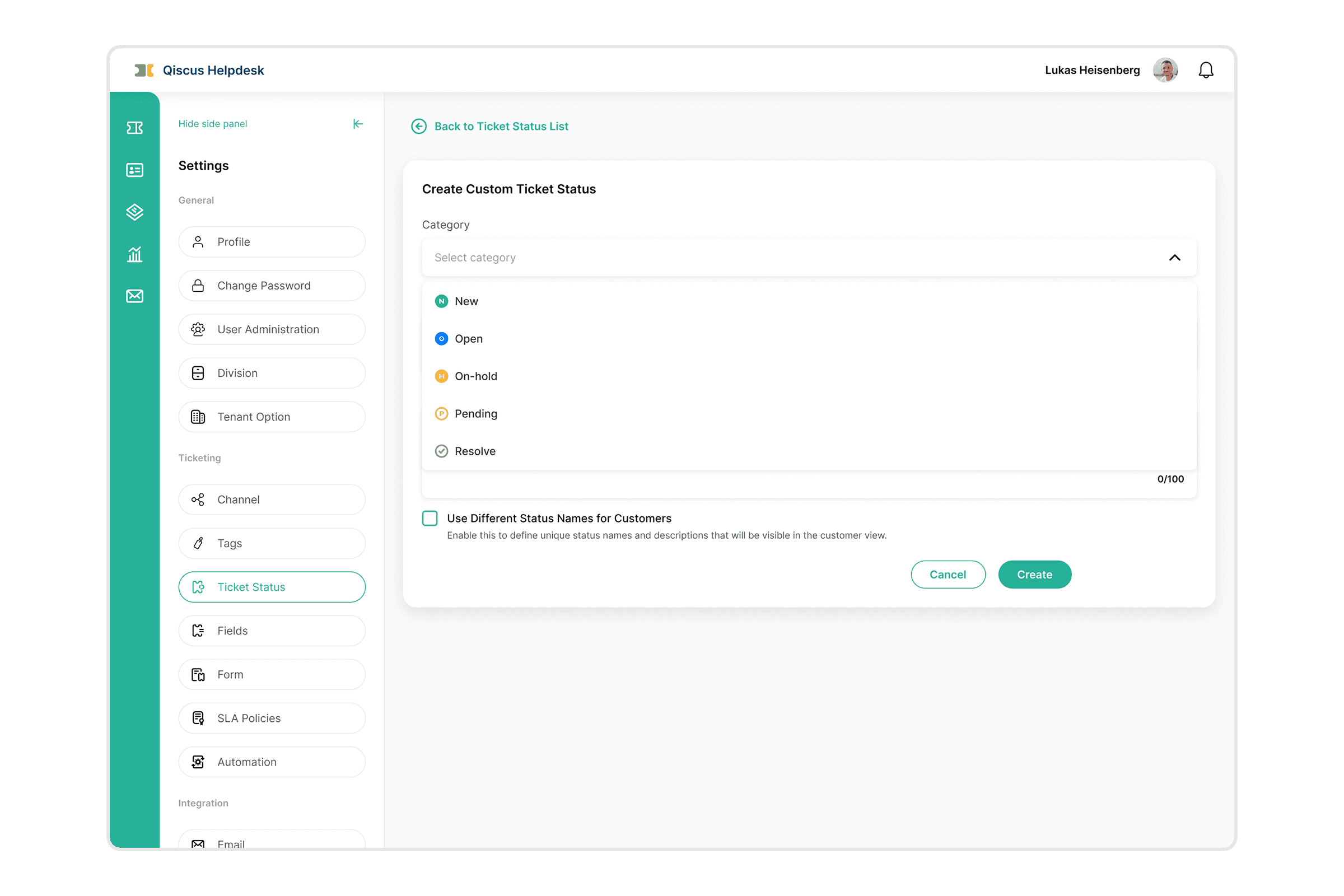Image resolution: width=1344 pixels, height=896 pixels.
Task: Click the mail icon in left rail
Action: click(134, 296)
